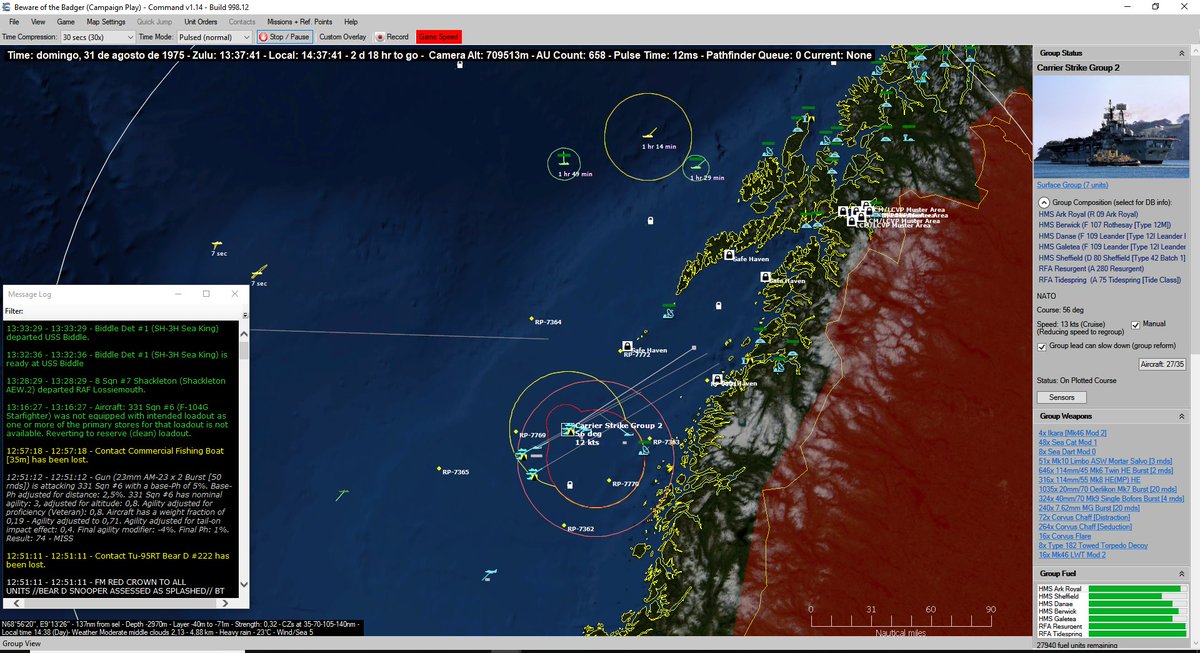Maximize the Message Log window
The width and height of the screenshot is (1200, 653).
[206, 294]
